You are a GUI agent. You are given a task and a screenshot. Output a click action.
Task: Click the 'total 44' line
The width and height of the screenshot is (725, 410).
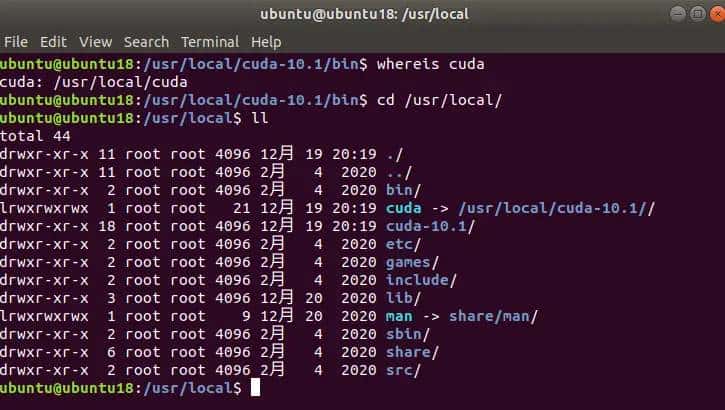(35, 136)
